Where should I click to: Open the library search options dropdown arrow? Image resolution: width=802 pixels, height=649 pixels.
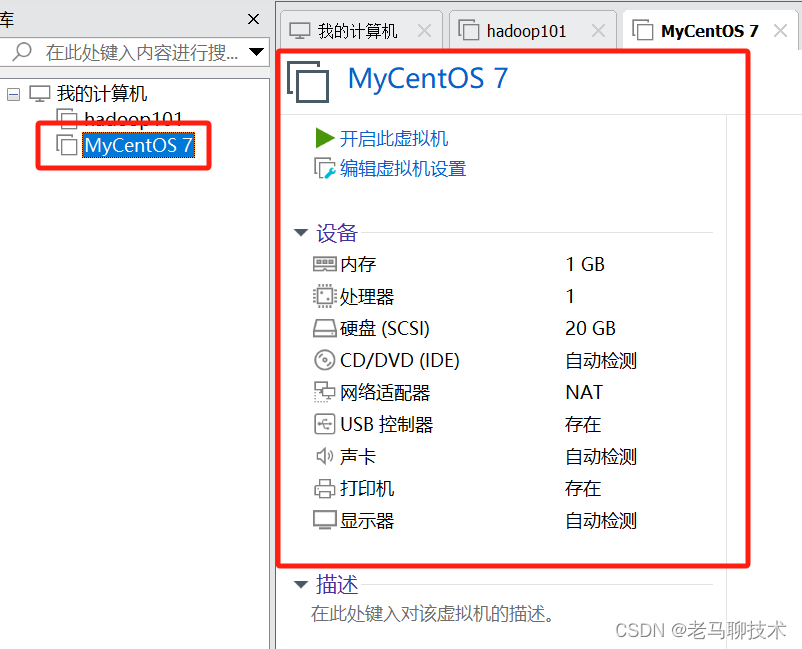[256, 52]
